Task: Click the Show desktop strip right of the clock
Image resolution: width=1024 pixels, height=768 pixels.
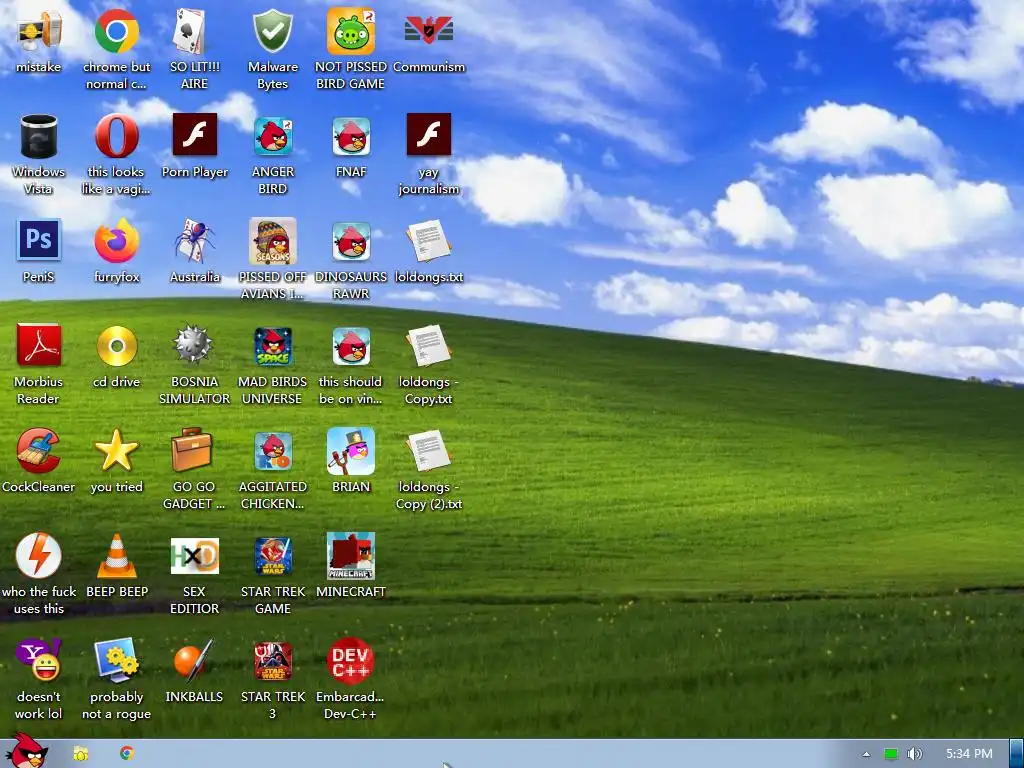Action: coord(1017,754)
